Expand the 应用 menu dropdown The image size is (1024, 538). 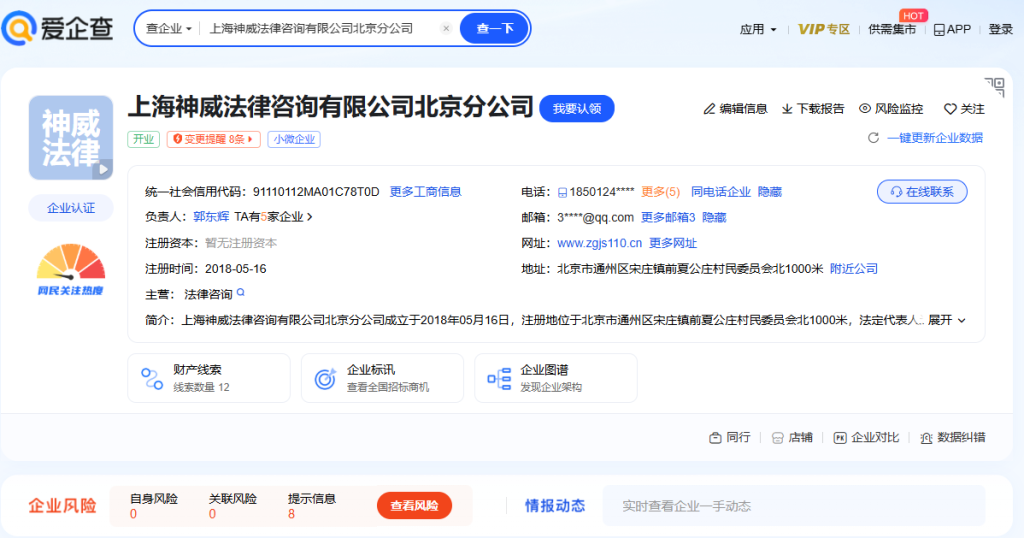[758, 29]
